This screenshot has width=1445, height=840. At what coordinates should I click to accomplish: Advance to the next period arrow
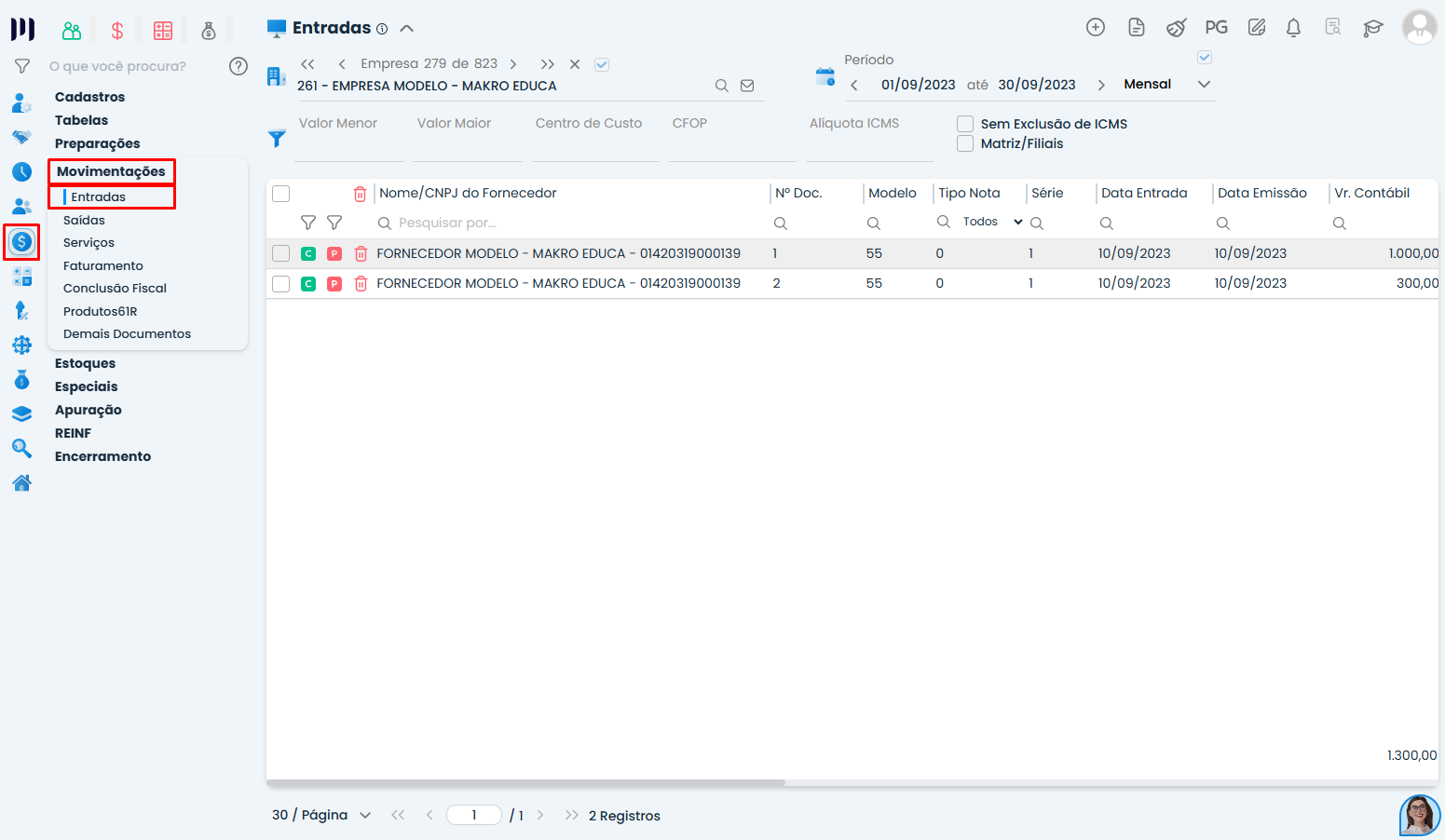[1101, 85]
